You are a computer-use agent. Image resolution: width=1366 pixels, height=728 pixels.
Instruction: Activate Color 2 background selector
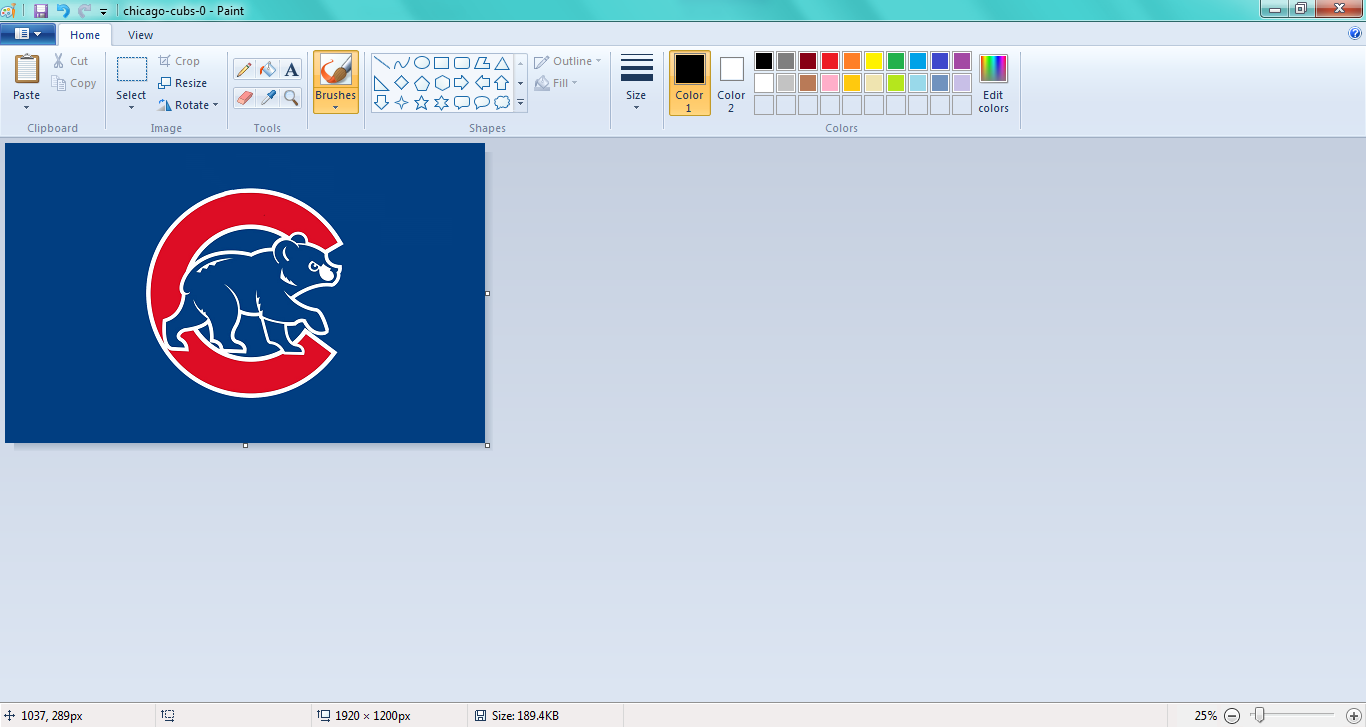[x=731, y=83]
